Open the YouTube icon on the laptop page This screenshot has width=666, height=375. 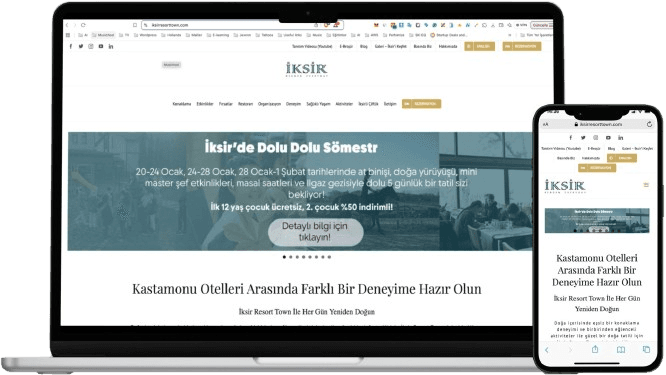pyautogui.click(x=101, y=46)
